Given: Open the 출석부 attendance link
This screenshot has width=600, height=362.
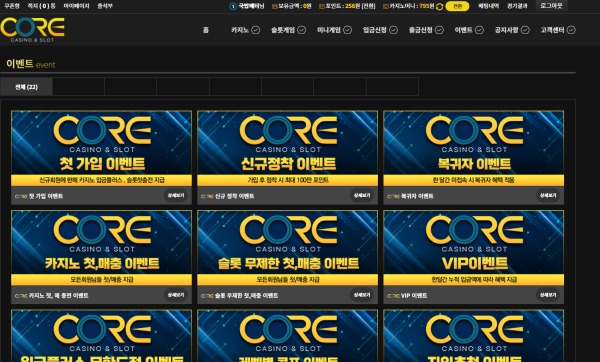Looking at the screenshot, I should [x=105, y=6].
